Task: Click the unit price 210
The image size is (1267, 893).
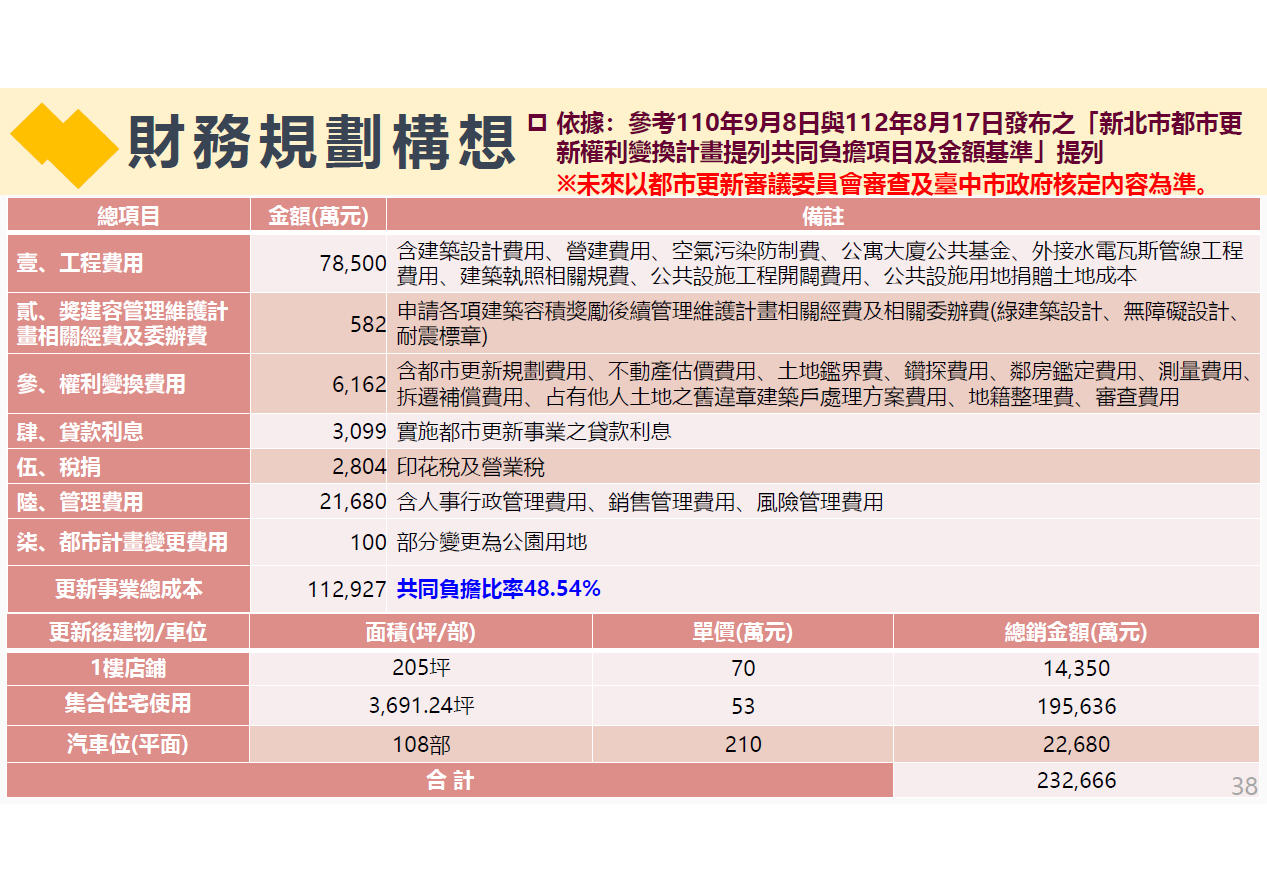Action: (x=743, y=744)
